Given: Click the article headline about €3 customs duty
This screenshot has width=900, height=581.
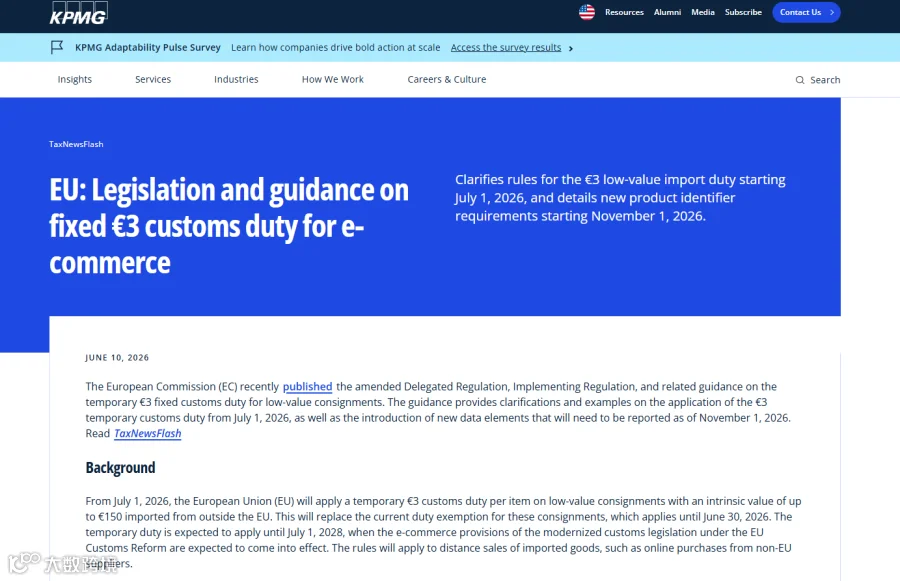Looking at the screenshot, I should (x=229, y=226).
